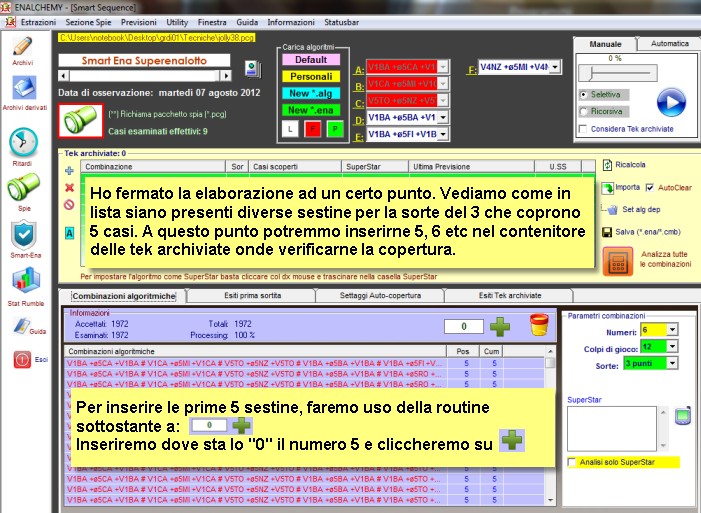Open the Sezione Spie menu
Screen dimensions: 701x513
[x=88, y=22]
